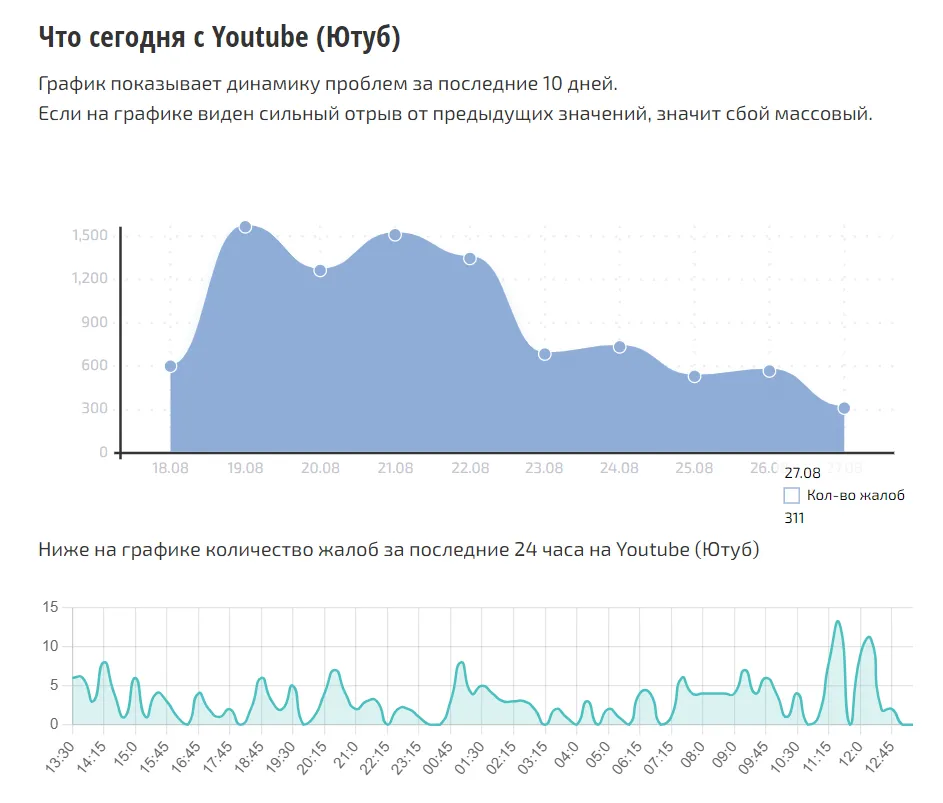Click the 23:15 time label

(407, 757)
